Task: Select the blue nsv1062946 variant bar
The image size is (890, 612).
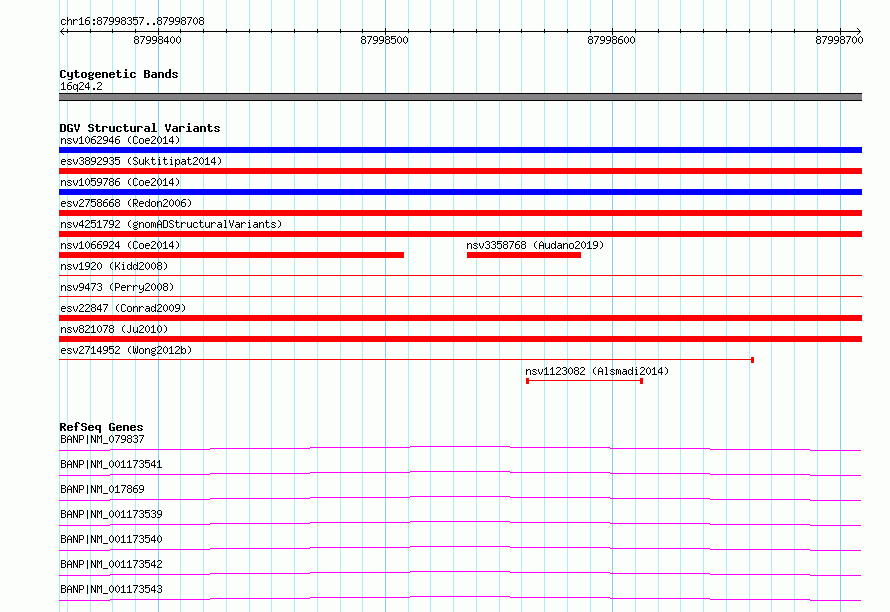Action: 460,150
